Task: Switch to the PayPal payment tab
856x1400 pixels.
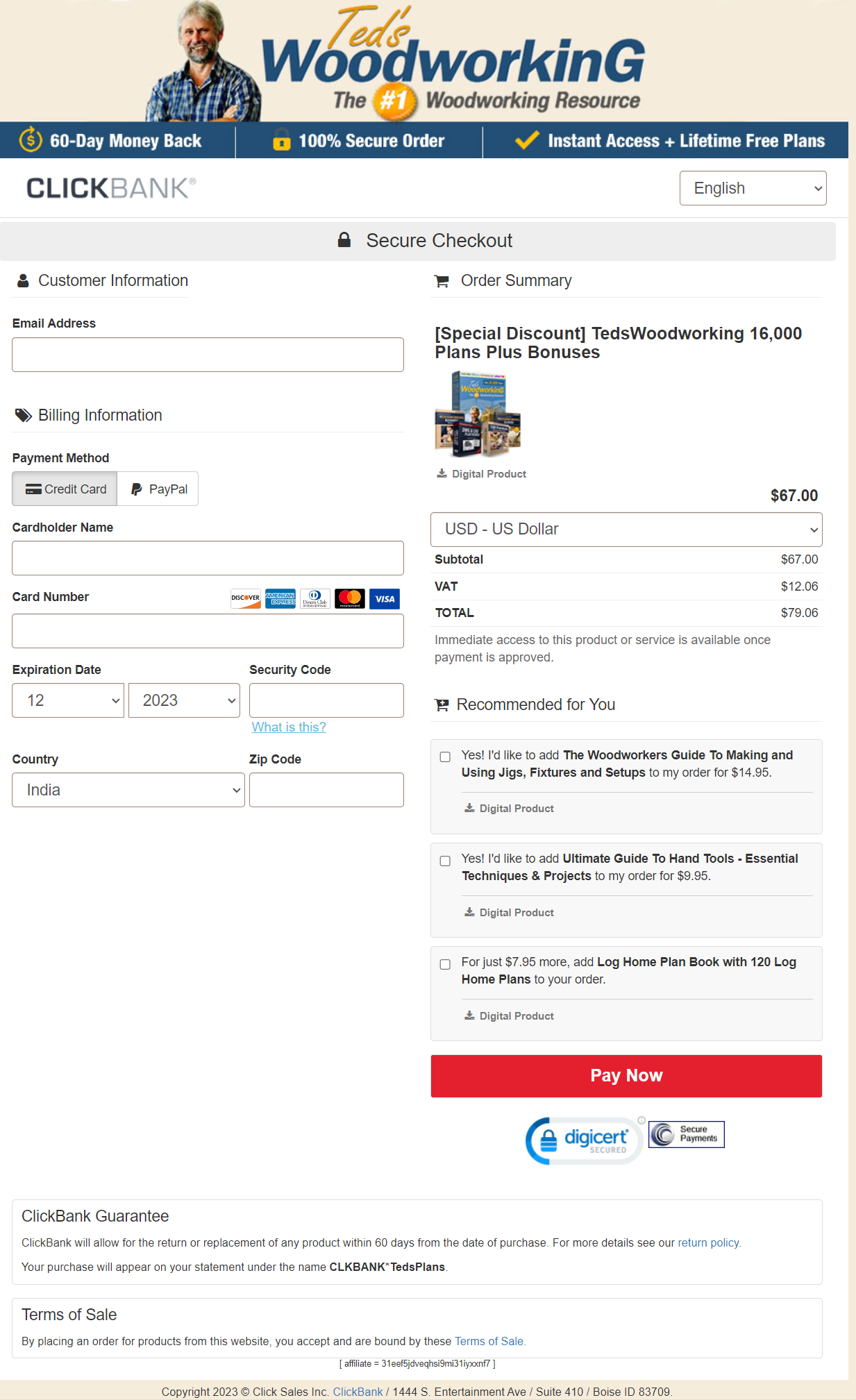Action: [x=158, y=489]
